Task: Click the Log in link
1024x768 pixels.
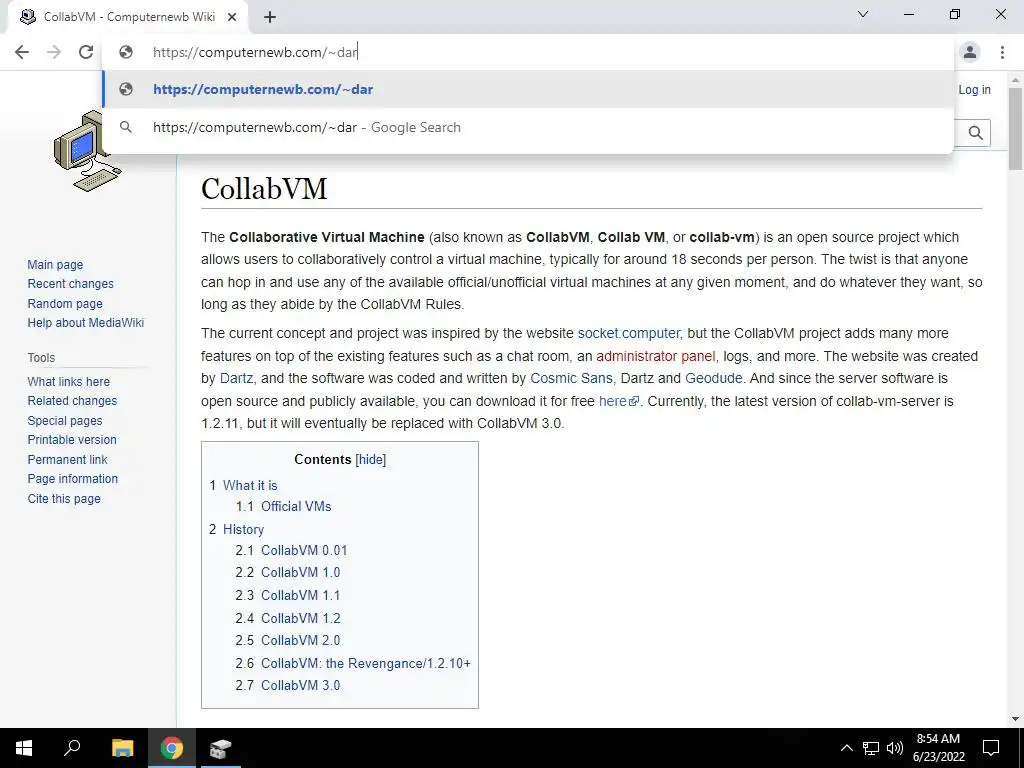Action: click(x=974, y=90)
